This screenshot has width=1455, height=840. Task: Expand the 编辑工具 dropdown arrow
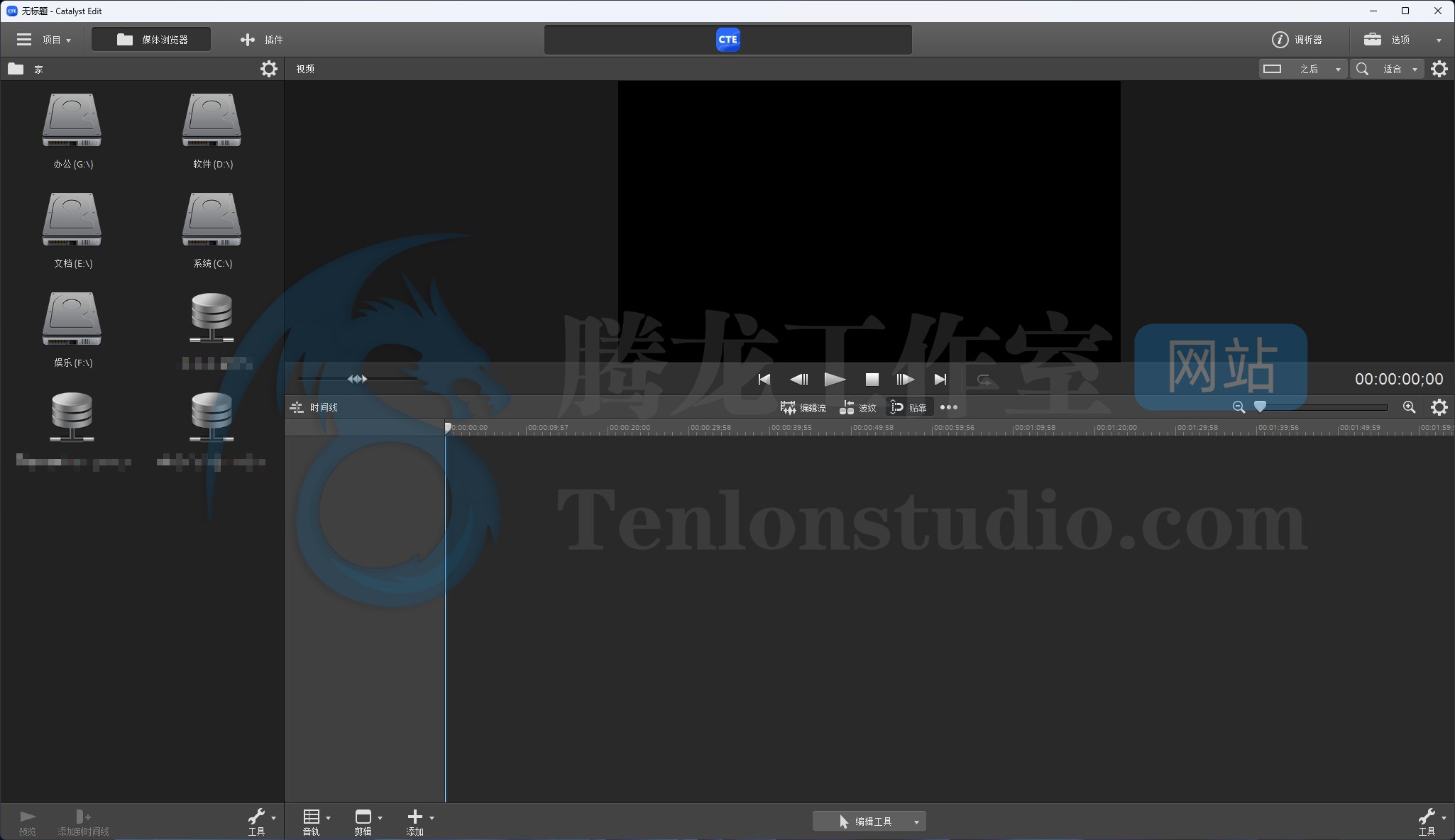click(x=916, y=822)
